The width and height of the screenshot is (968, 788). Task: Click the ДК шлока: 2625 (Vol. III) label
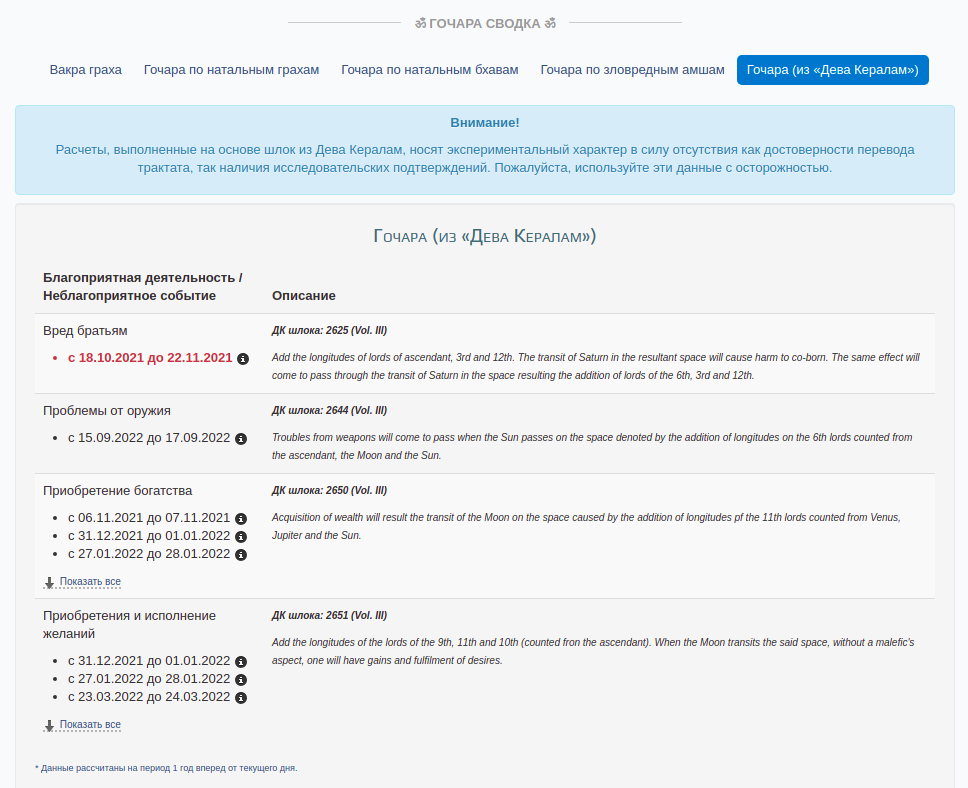(x=330, y=330)
